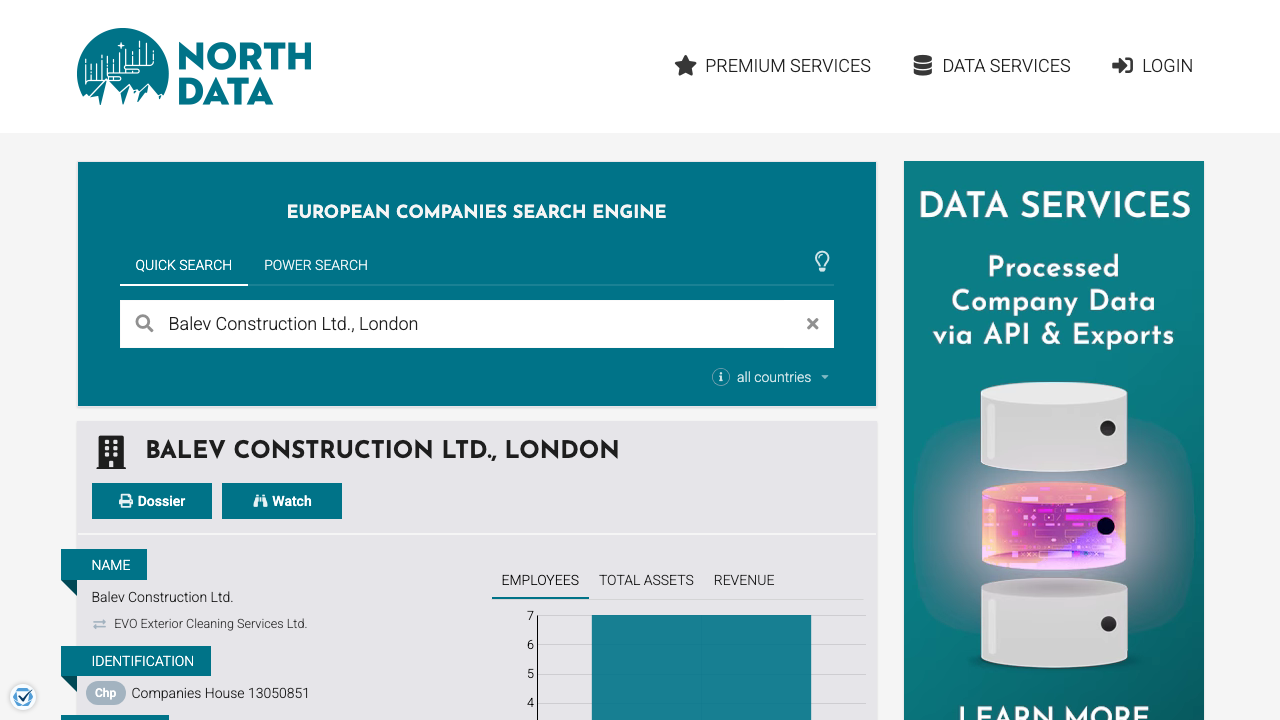Screen dimensions: 1280x720
Task: Switch to the POWER SEARCH tab
Action: point(316,265)
